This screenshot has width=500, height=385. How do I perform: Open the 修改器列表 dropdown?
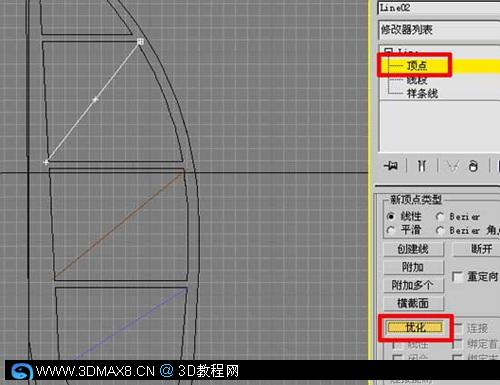click(x=439, y=30)
